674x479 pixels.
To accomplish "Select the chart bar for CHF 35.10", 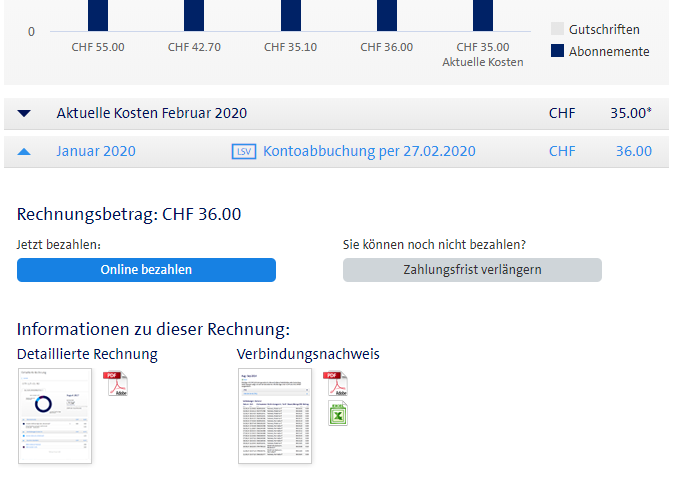I will point(291,15).
